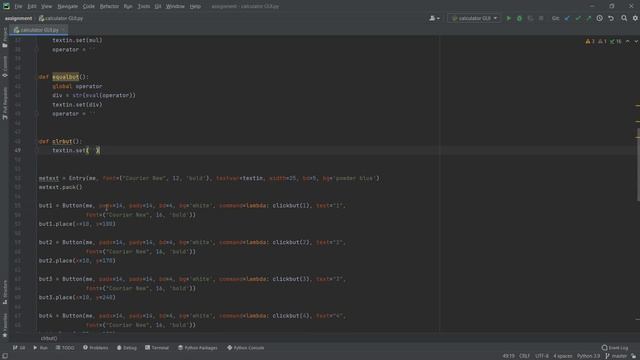The height and width of the screenshot is (360, 640).
Task: Start debugging with the green bug icon
Action: [519, 18]
